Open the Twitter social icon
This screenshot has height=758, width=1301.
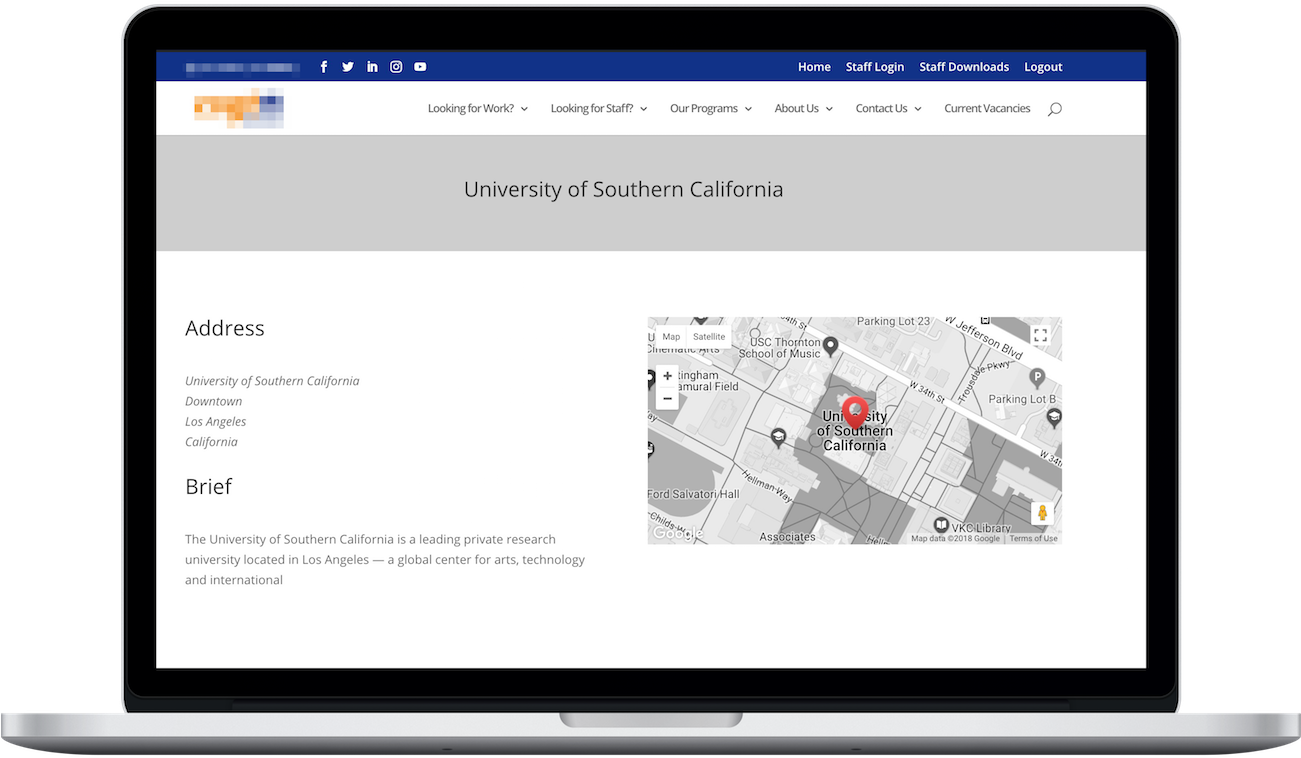(x=348, y=67)
